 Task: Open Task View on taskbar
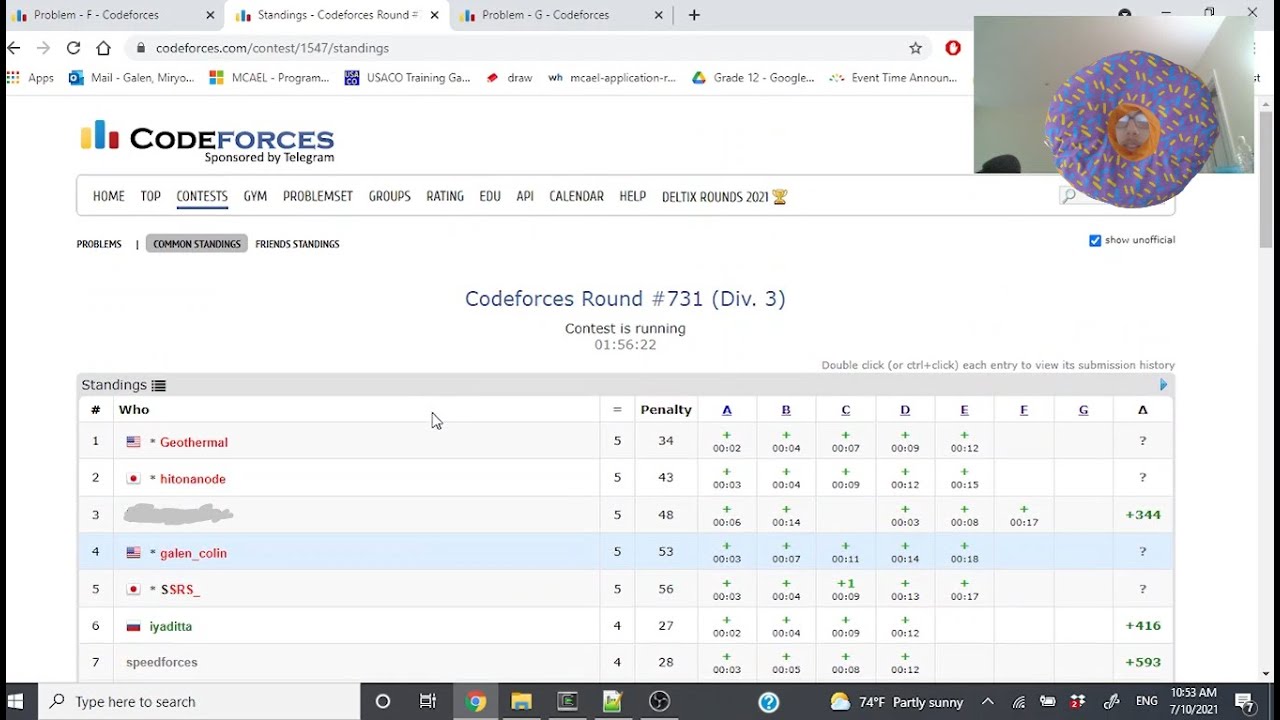pyautogui.click(x=428, y=701)
